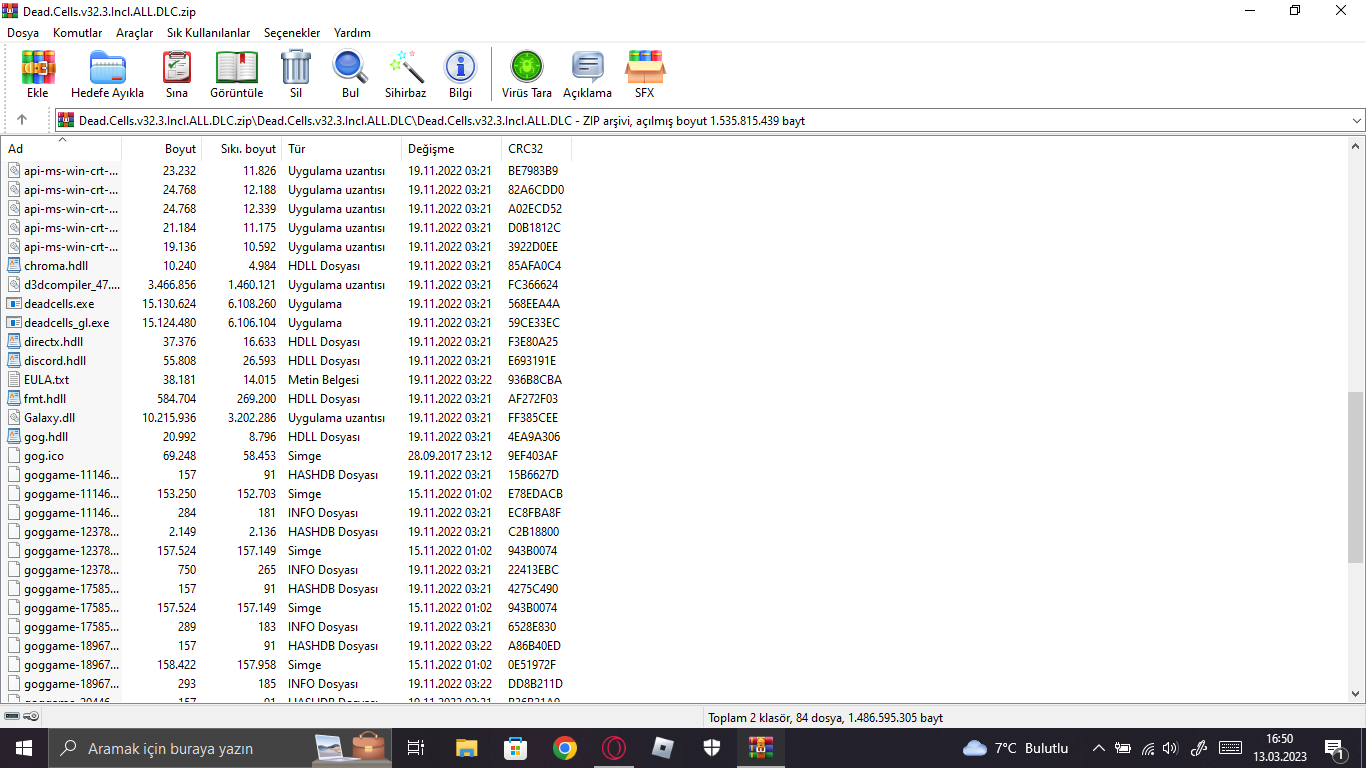Open File Explorer from taskbar

click(x=467, y=748)
